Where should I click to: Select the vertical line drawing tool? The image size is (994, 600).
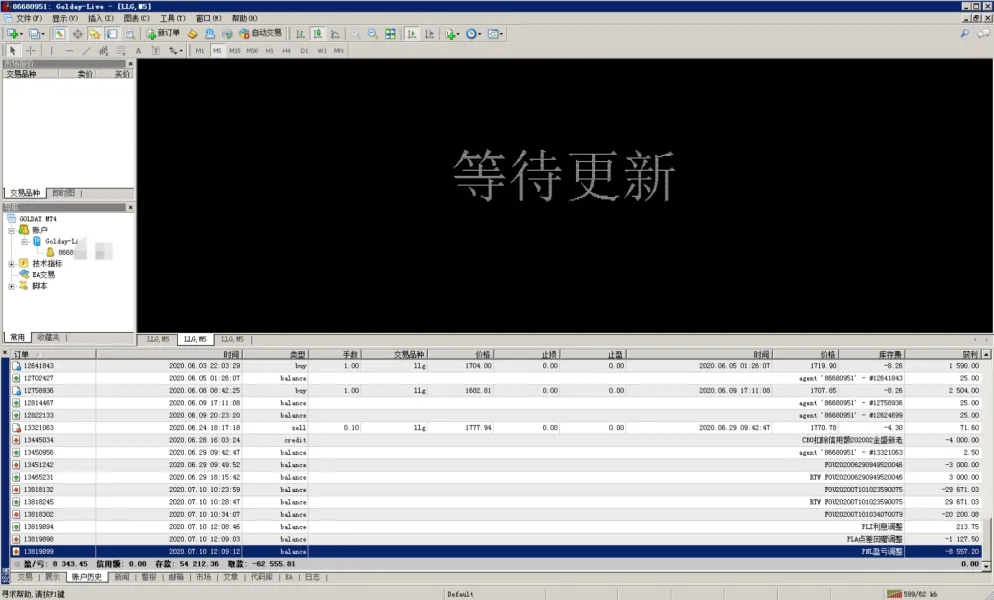pyautogui.click(x=51, y=51)
